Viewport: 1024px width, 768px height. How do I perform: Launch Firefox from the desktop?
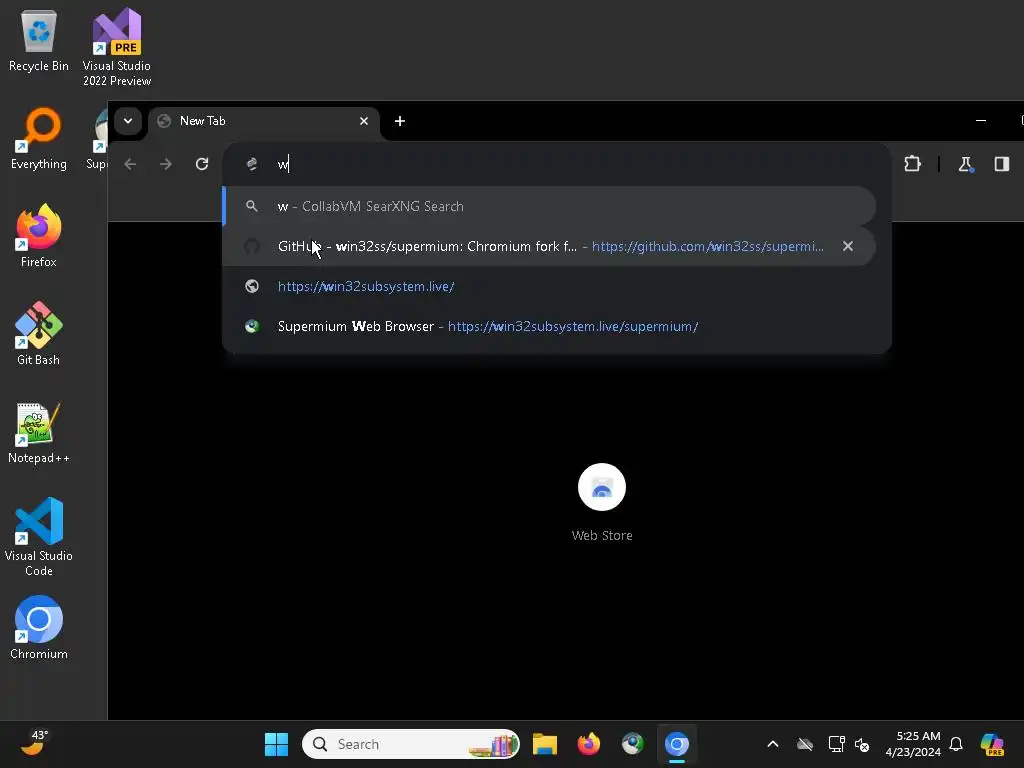39,236
